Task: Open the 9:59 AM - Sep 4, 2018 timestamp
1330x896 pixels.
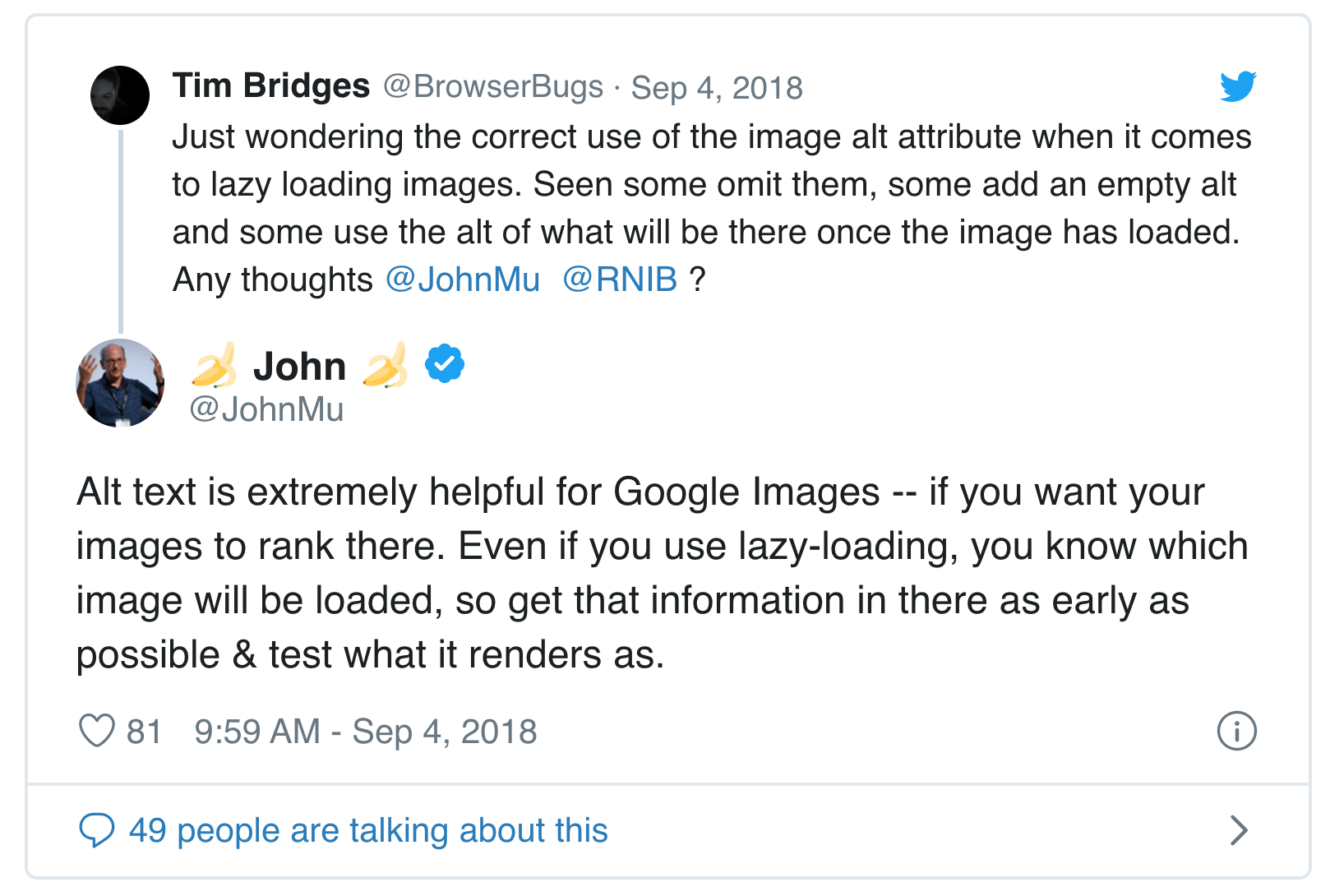Action: click(x=366, y=732)
